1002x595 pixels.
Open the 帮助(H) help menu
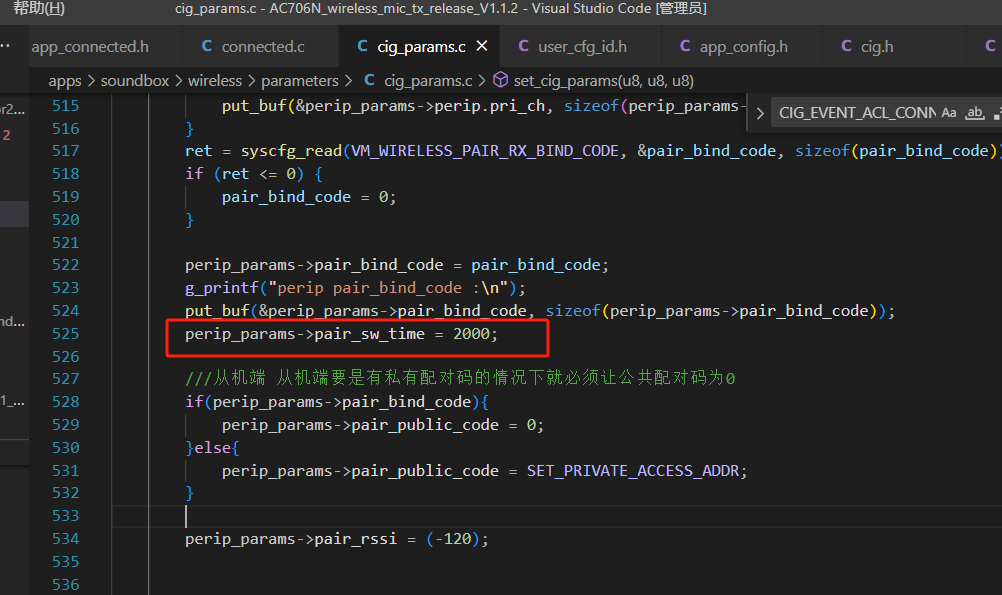[39, 8]
